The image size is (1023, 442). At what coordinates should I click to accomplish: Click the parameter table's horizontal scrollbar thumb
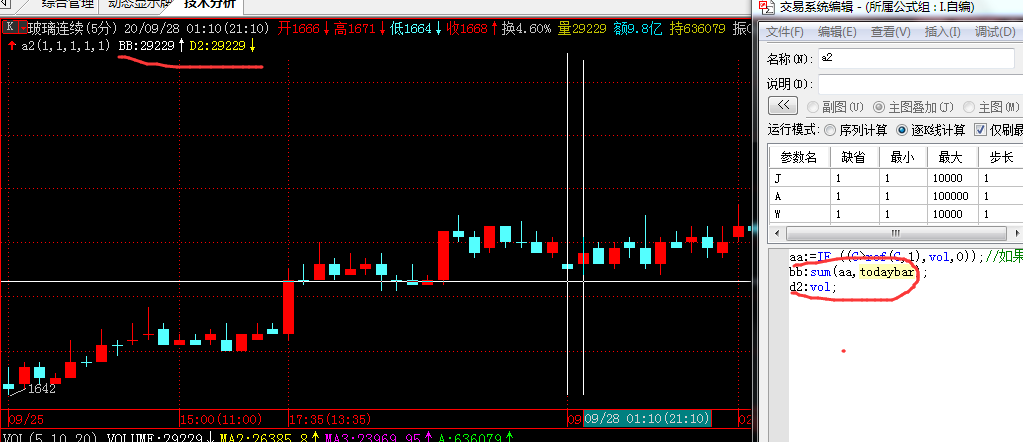pyautogui.click(x=896, y=233)
